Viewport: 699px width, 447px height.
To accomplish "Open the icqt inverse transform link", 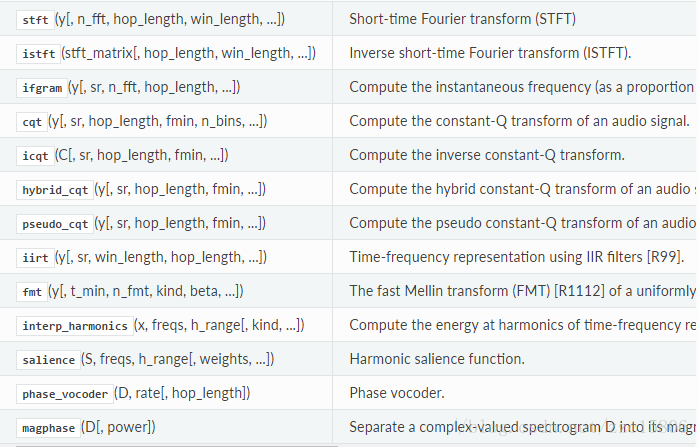I will click(34, 155).
